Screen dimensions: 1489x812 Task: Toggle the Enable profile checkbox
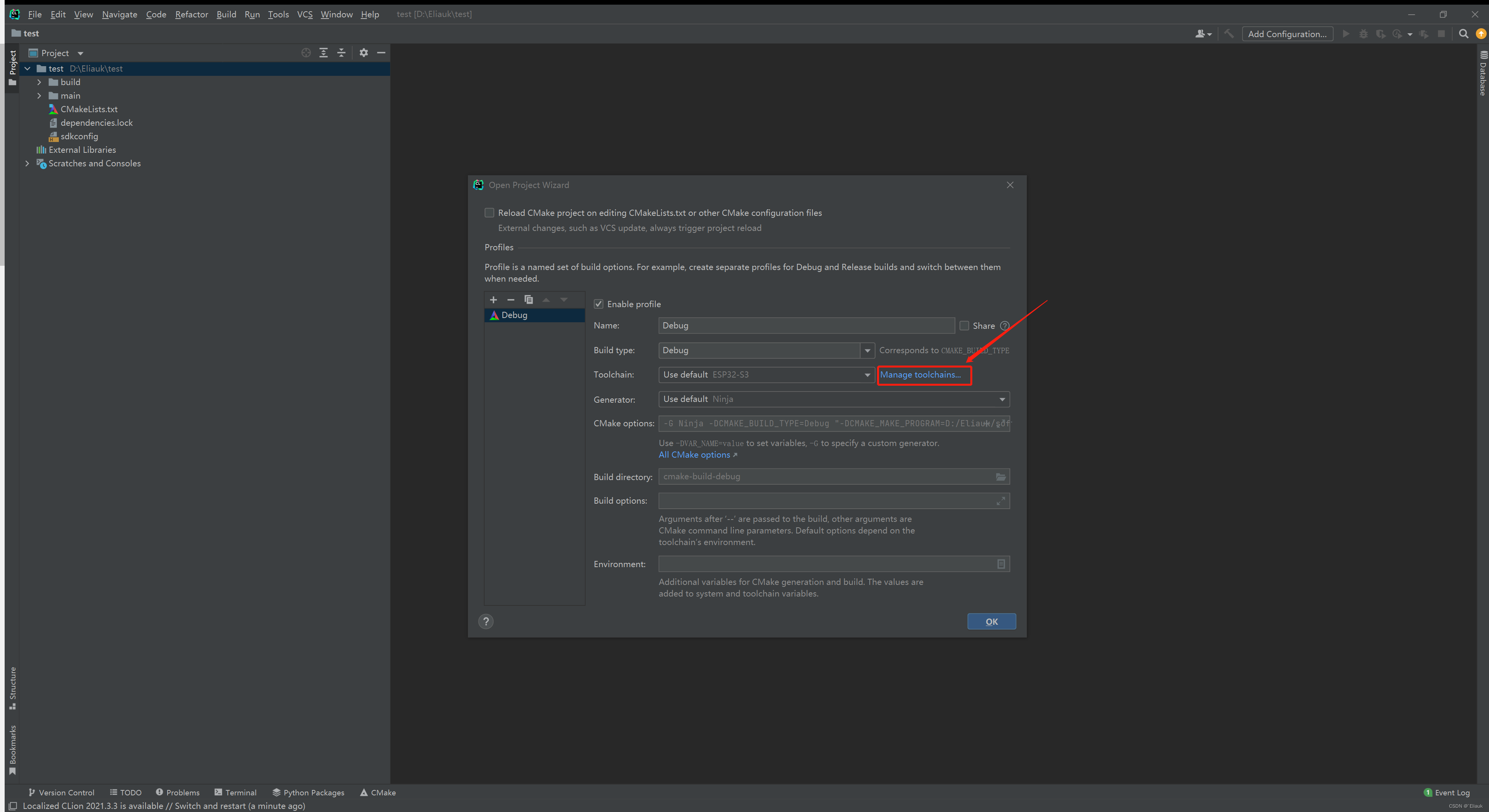pos(599,304)
